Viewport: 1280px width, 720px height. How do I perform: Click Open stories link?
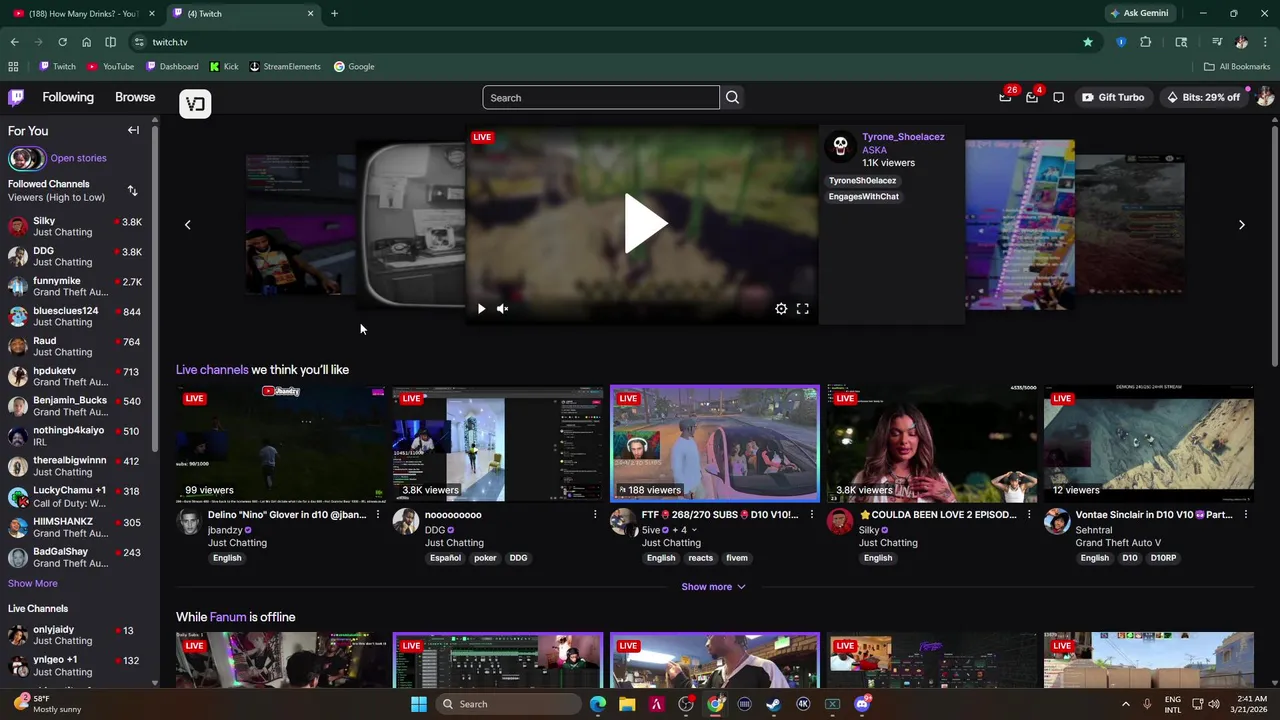[x=78, y=158]
